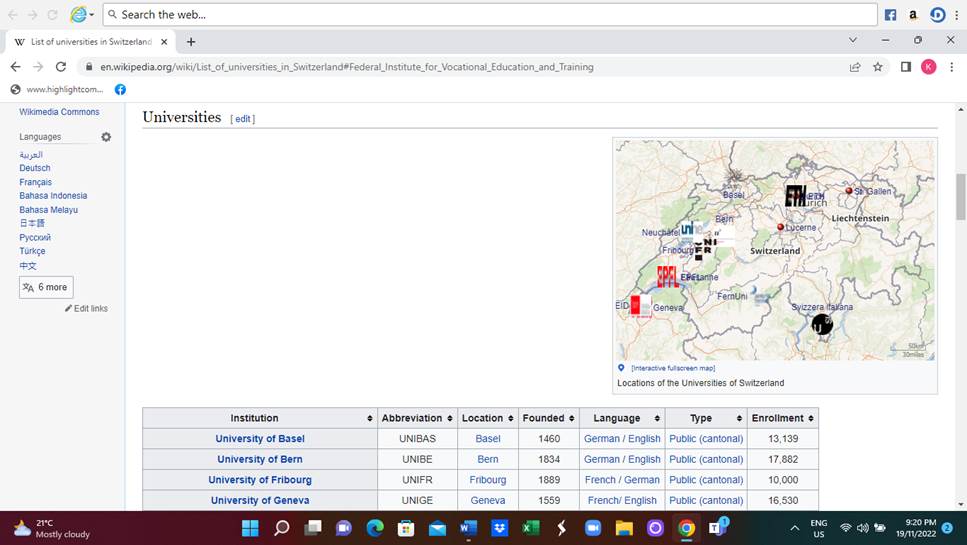Screen dimensions: 967x545
Task: Open Public (cantonal) link in Basel row
Action: tap(706, 439)
